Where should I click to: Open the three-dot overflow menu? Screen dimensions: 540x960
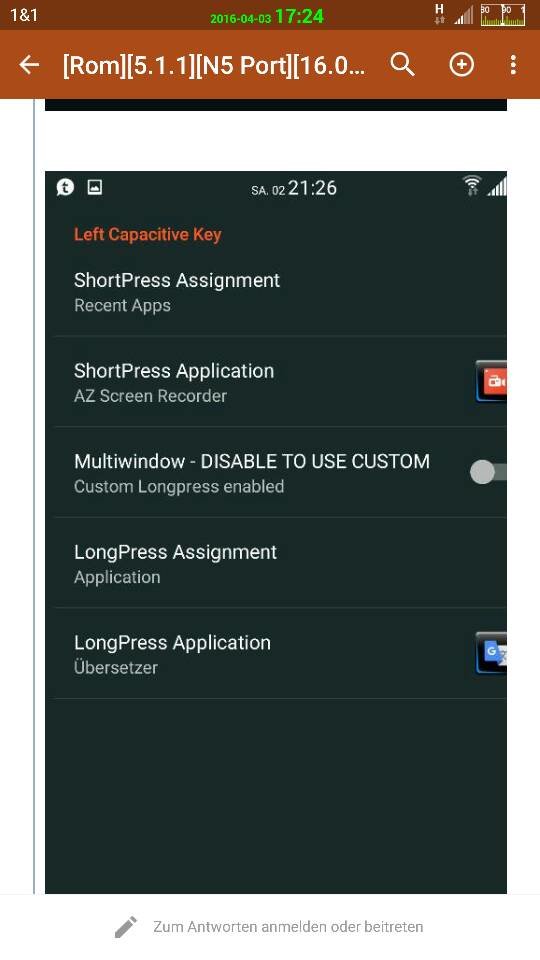(513, 64)
